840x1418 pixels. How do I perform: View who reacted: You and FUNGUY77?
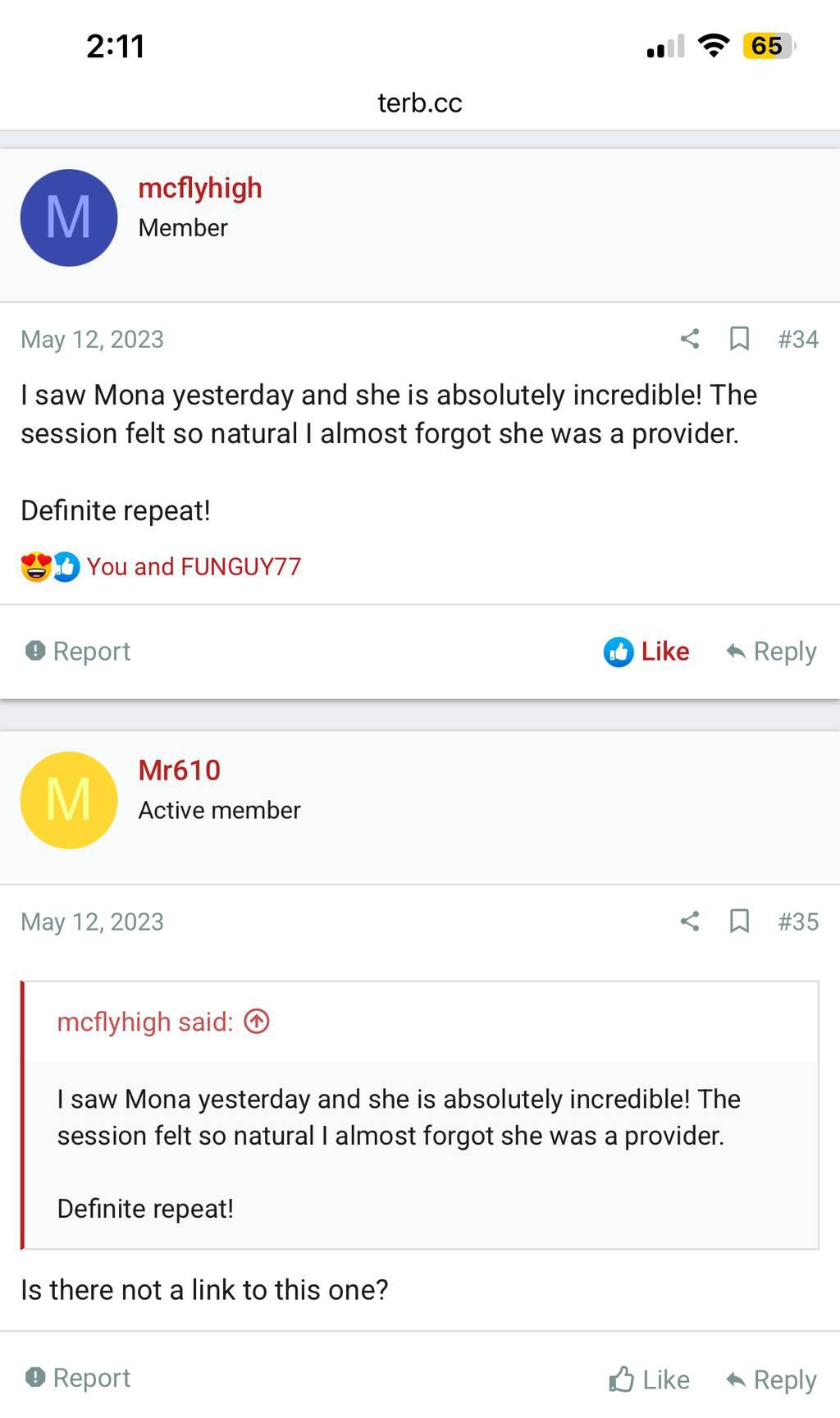[x=194, y=567]
